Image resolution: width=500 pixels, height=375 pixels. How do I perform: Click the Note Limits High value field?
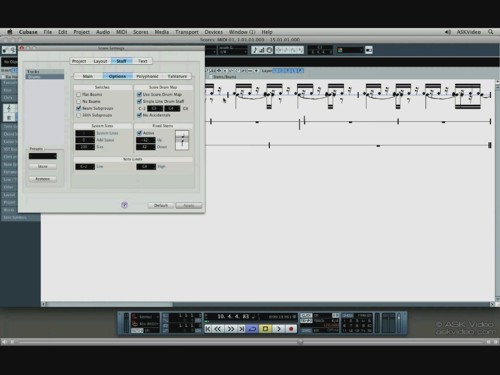tap(146, 167)
